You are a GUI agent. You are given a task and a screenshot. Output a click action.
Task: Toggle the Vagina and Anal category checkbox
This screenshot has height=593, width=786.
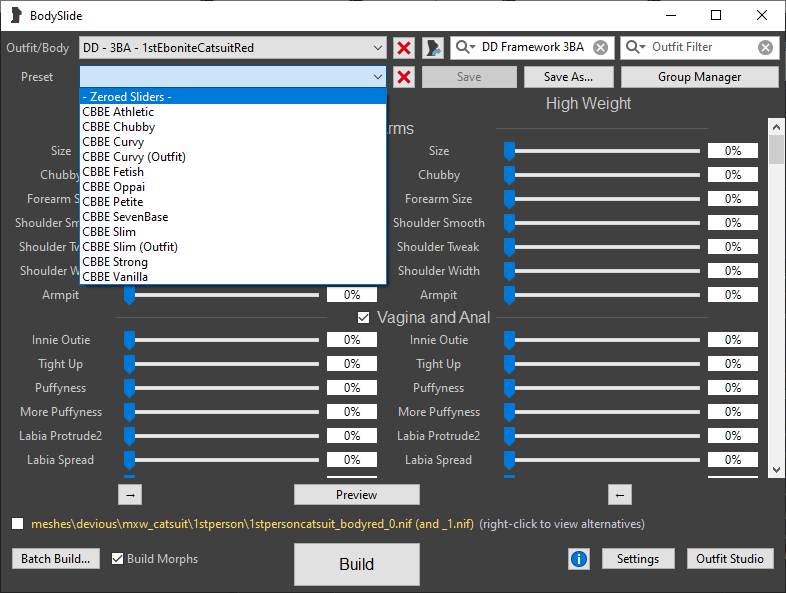point(363,317)
